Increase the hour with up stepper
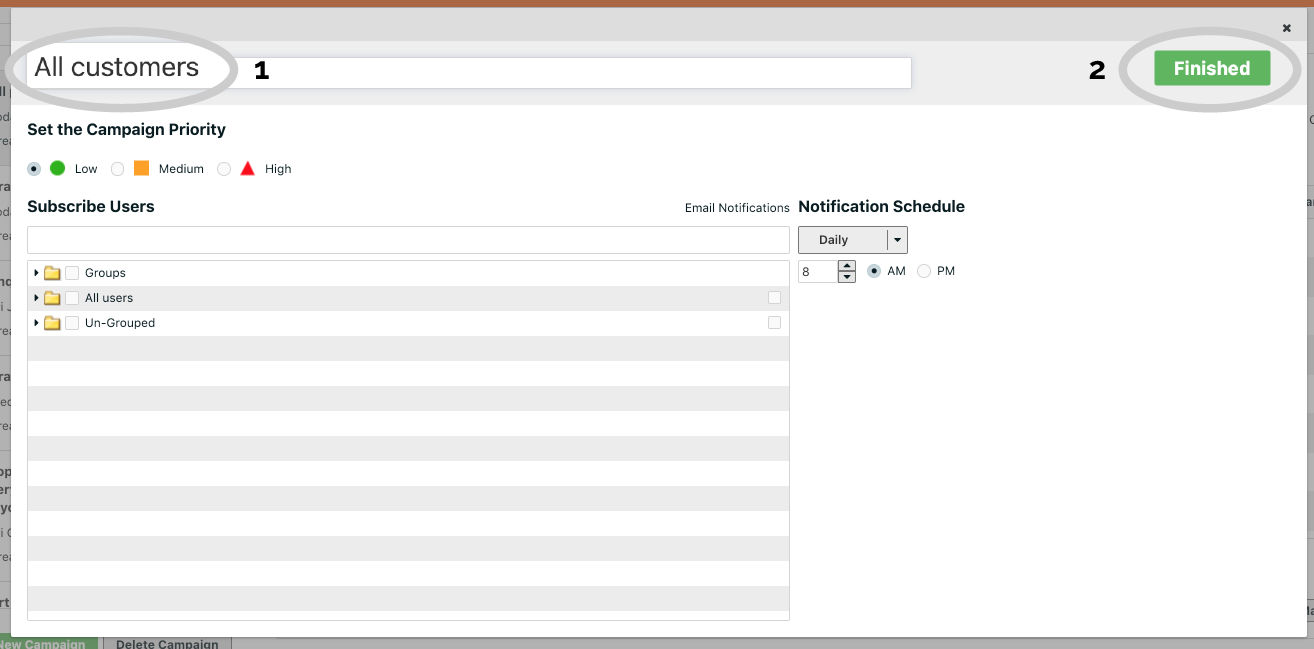 [x=847, y=265]
